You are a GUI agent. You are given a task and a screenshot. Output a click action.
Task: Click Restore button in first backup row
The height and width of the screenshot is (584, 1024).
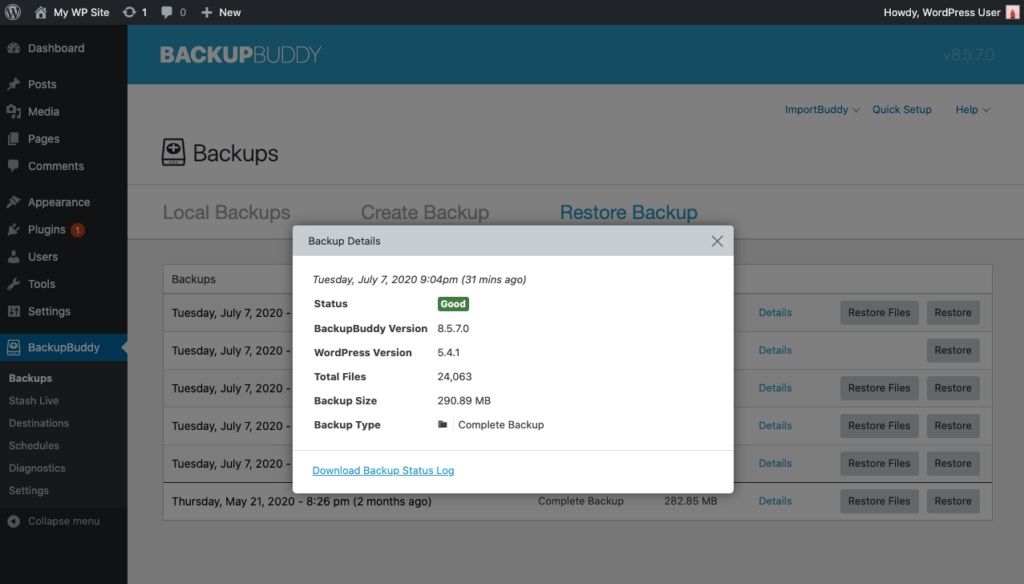coord(953,312)
